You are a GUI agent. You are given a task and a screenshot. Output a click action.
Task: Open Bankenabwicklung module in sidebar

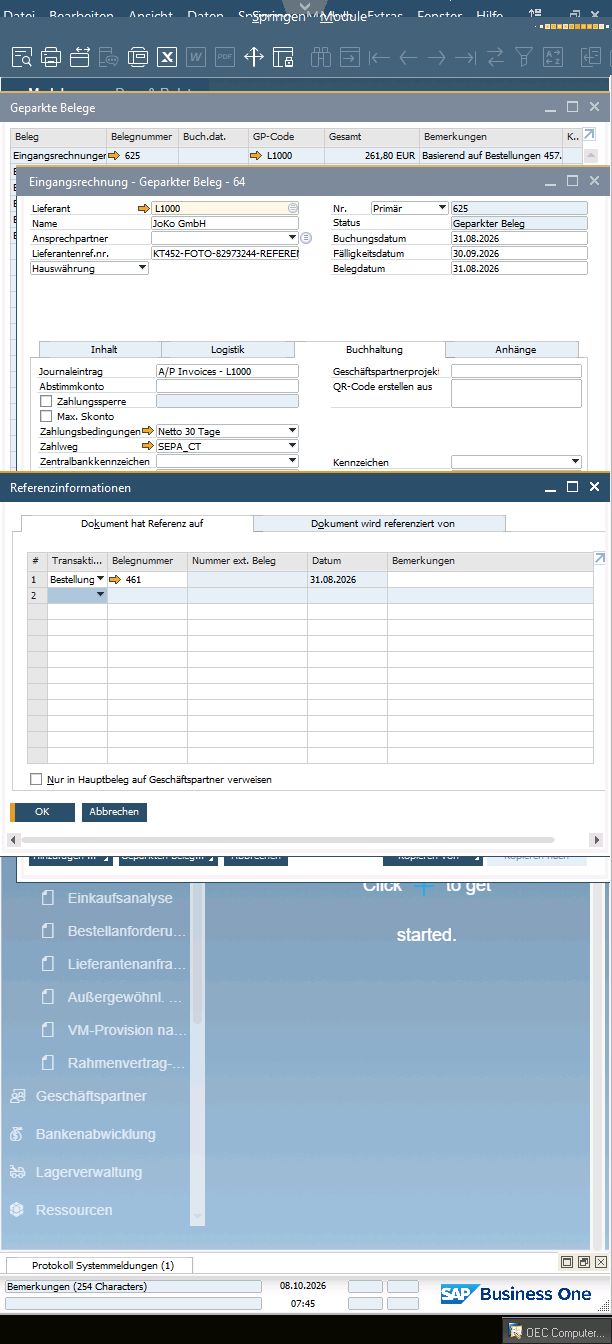96,1134
